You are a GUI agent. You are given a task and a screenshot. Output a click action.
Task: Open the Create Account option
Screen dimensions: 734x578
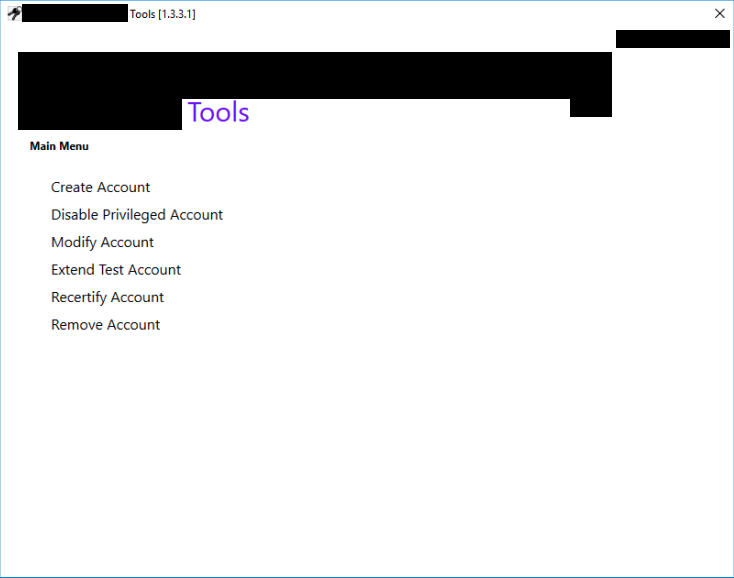(x=100, y=187)
